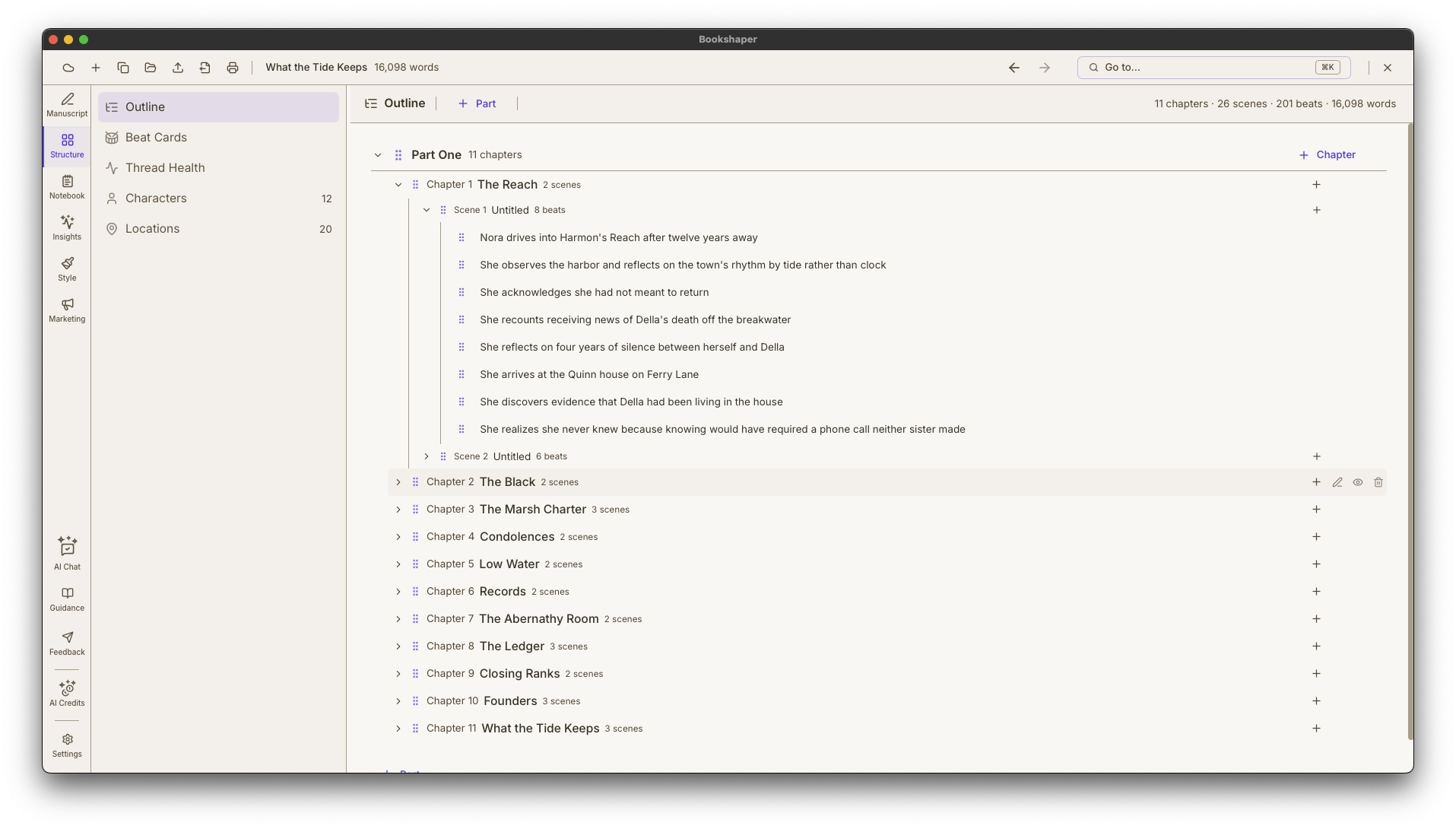Click the + Part button in header
This screenshot has height=829, width=1456.
click(477, 103)
